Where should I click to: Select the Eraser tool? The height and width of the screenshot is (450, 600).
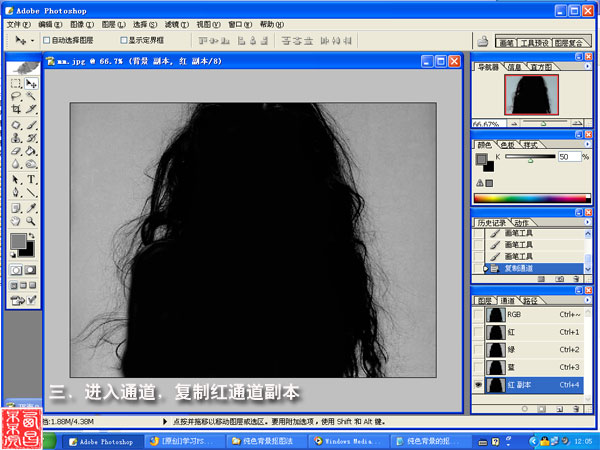tap(16, 151)
